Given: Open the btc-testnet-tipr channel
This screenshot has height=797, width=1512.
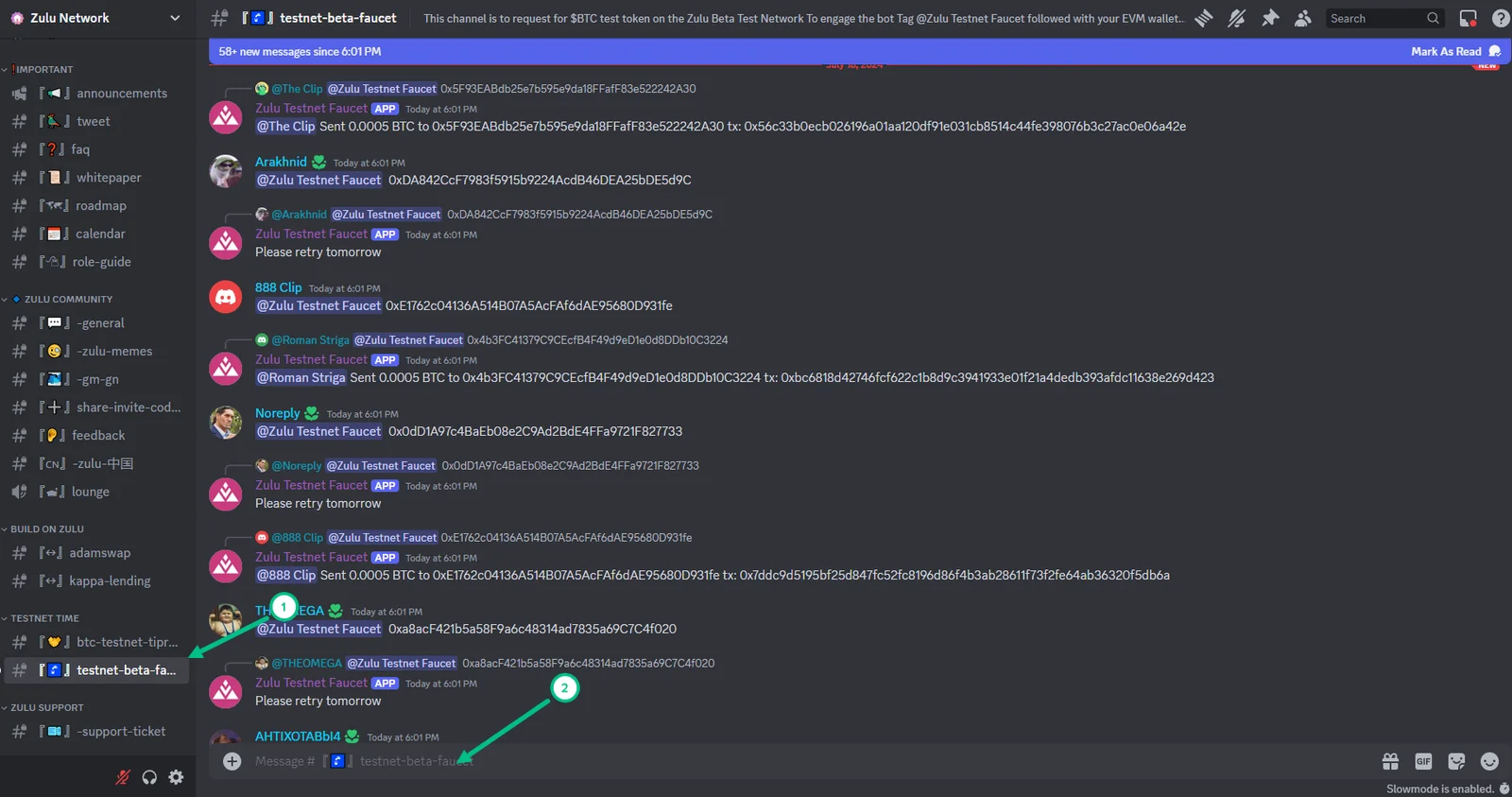Looking at the screenshot, I should (x=98, y=642).
